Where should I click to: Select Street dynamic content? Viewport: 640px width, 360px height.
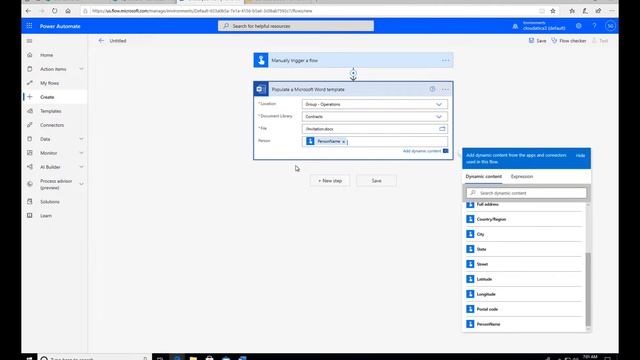click(524, 264)
